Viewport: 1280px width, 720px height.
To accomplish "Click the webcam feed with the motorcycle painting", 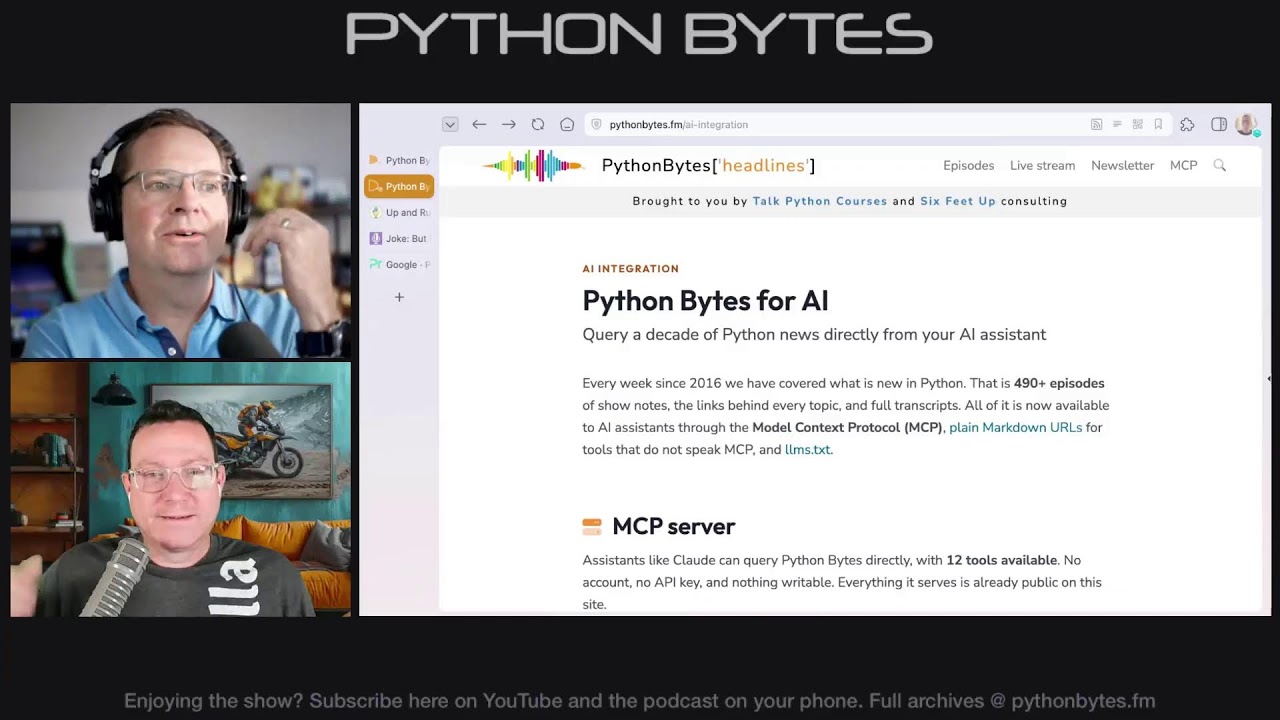I will coord(180,489).
